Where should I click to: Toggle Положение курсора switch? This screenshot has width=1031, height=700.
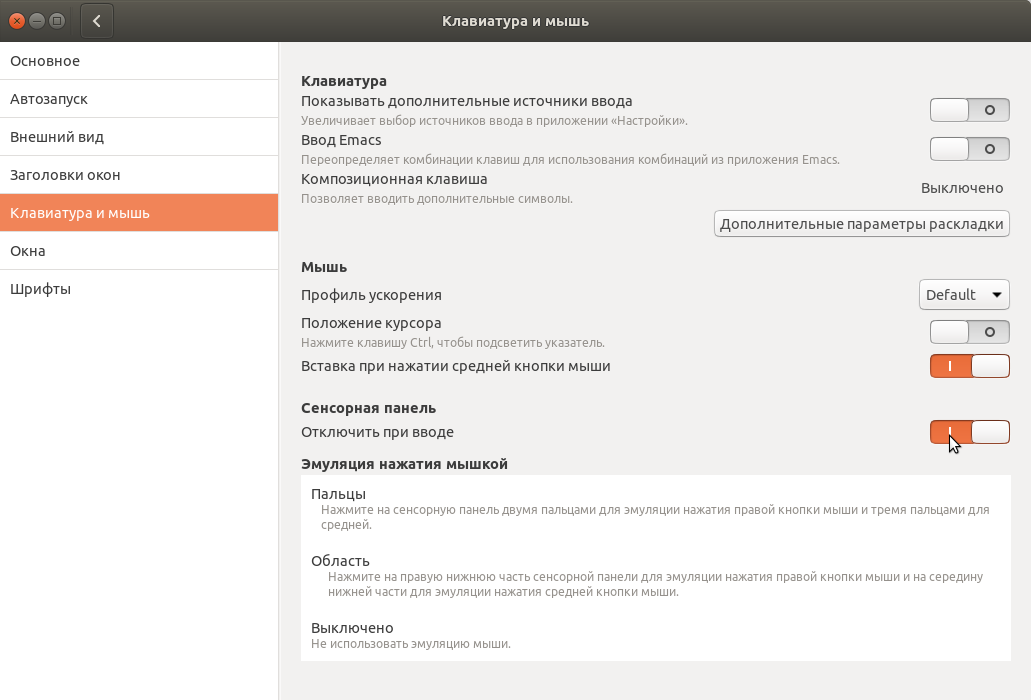click(x=969, y=332)
